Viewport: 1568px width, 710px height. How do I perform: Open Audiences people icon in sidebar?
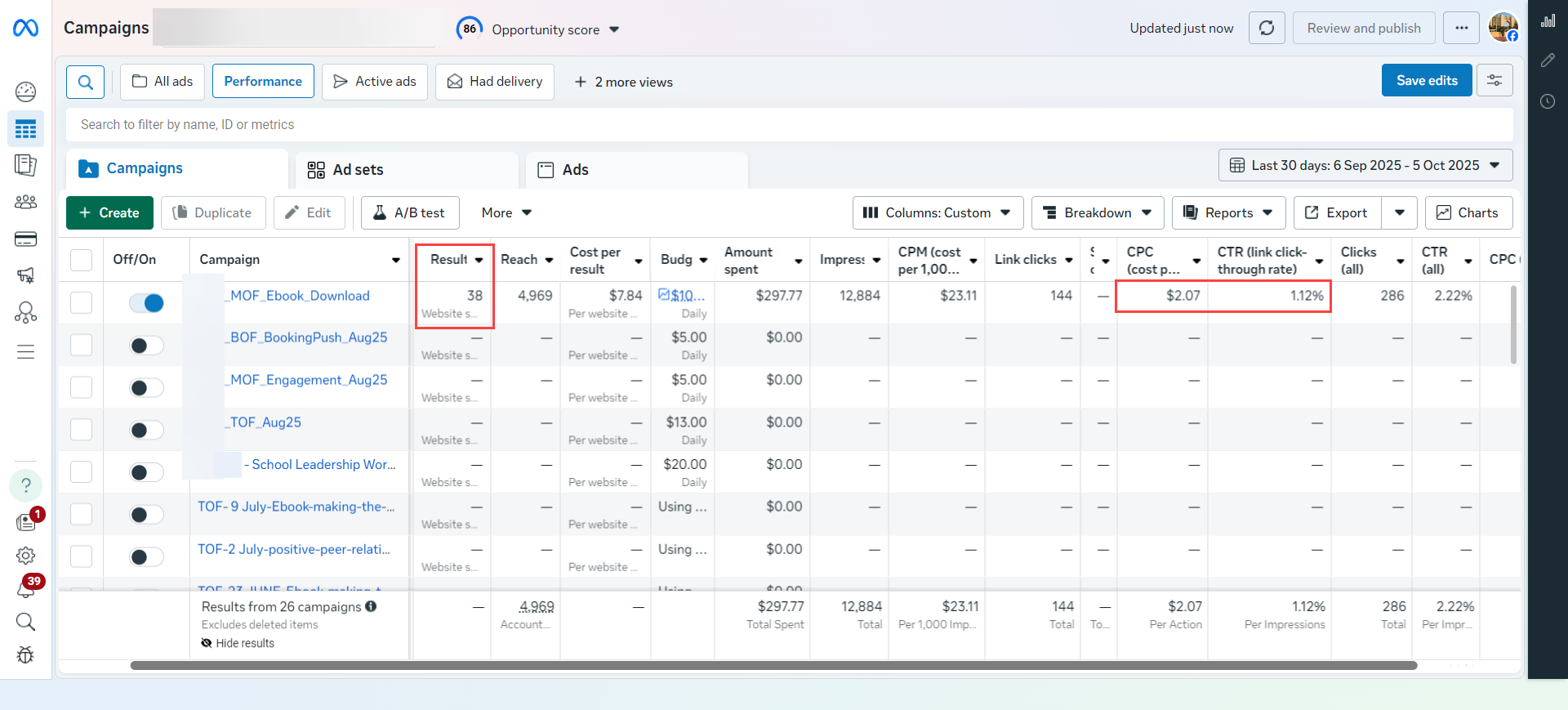[x=26, y=202]
